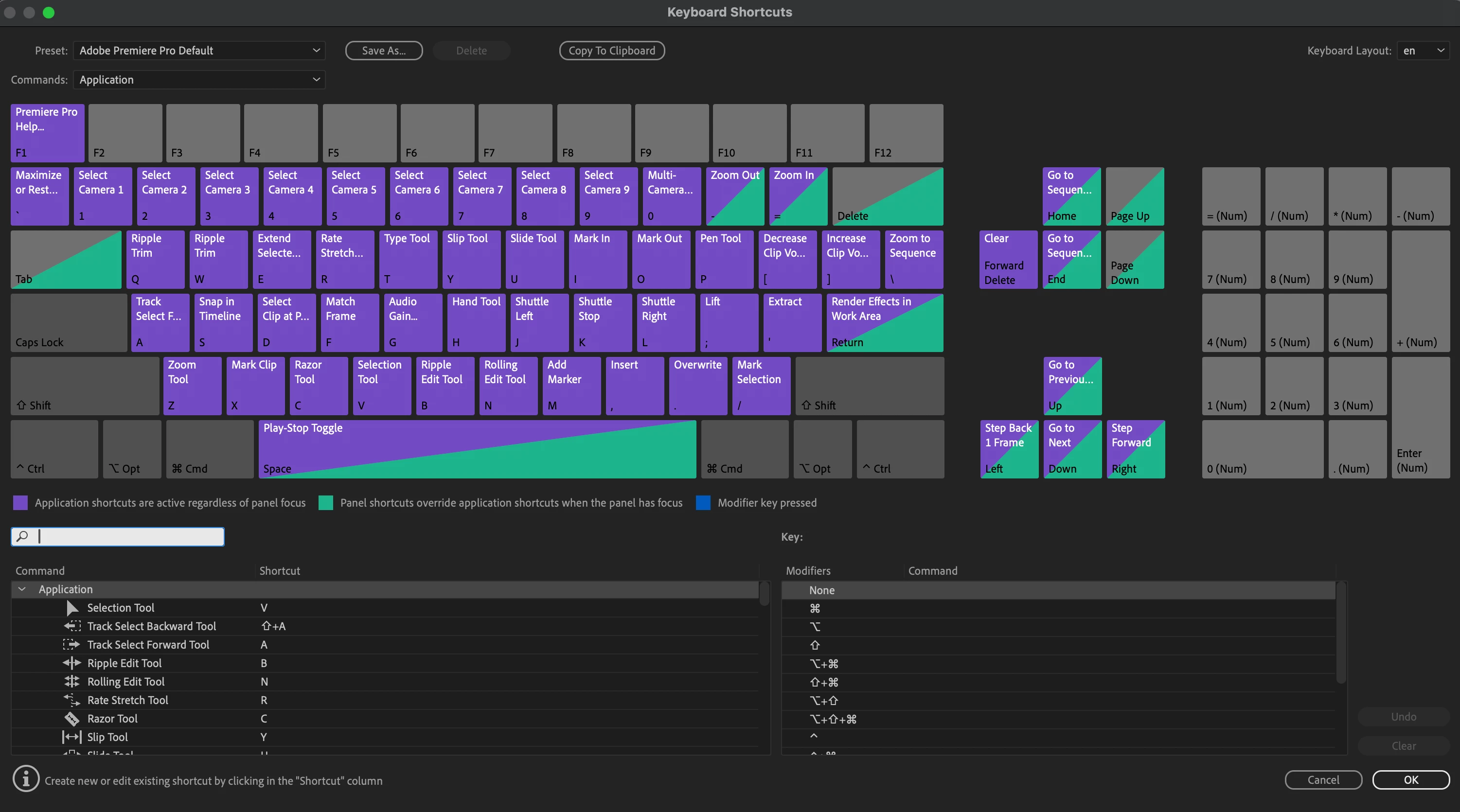This screenshot has width=1460, height=812.
Task: Open the Preset dropdown
Action: click(x=199, y=51)
